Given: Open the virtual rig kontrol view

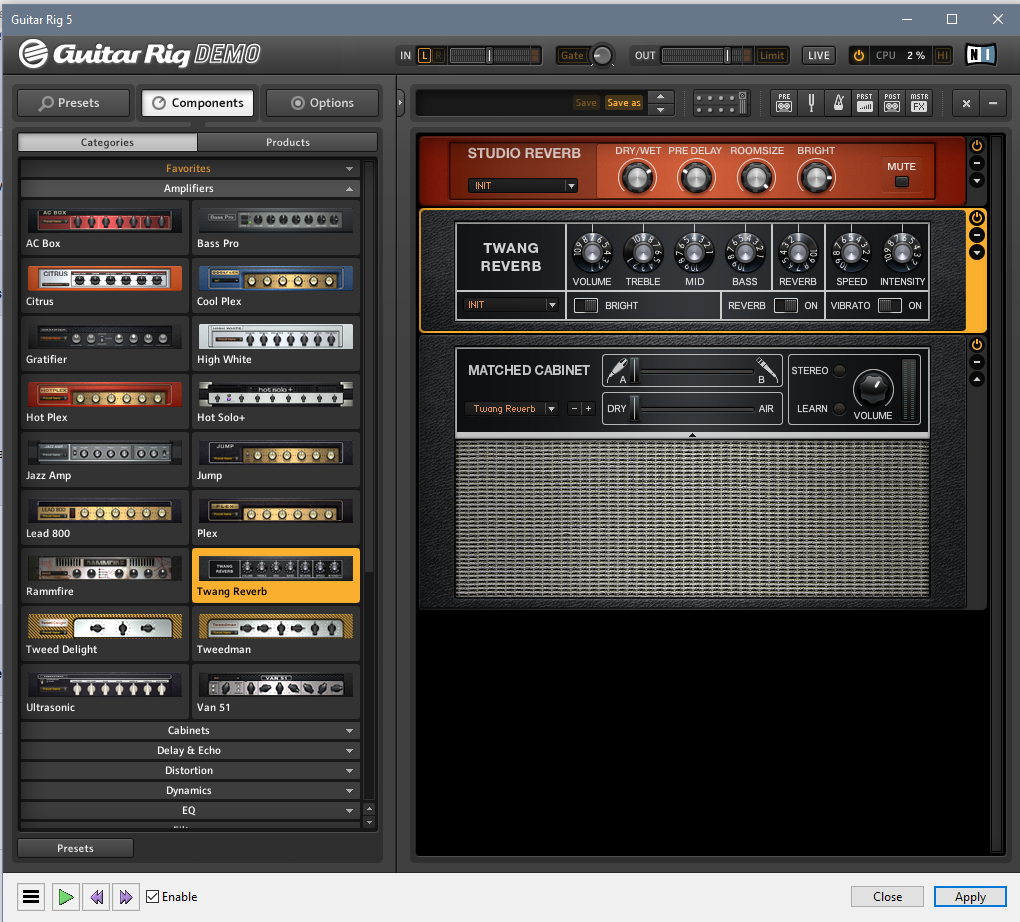Looking at the screenshot, I should point(721,103).
